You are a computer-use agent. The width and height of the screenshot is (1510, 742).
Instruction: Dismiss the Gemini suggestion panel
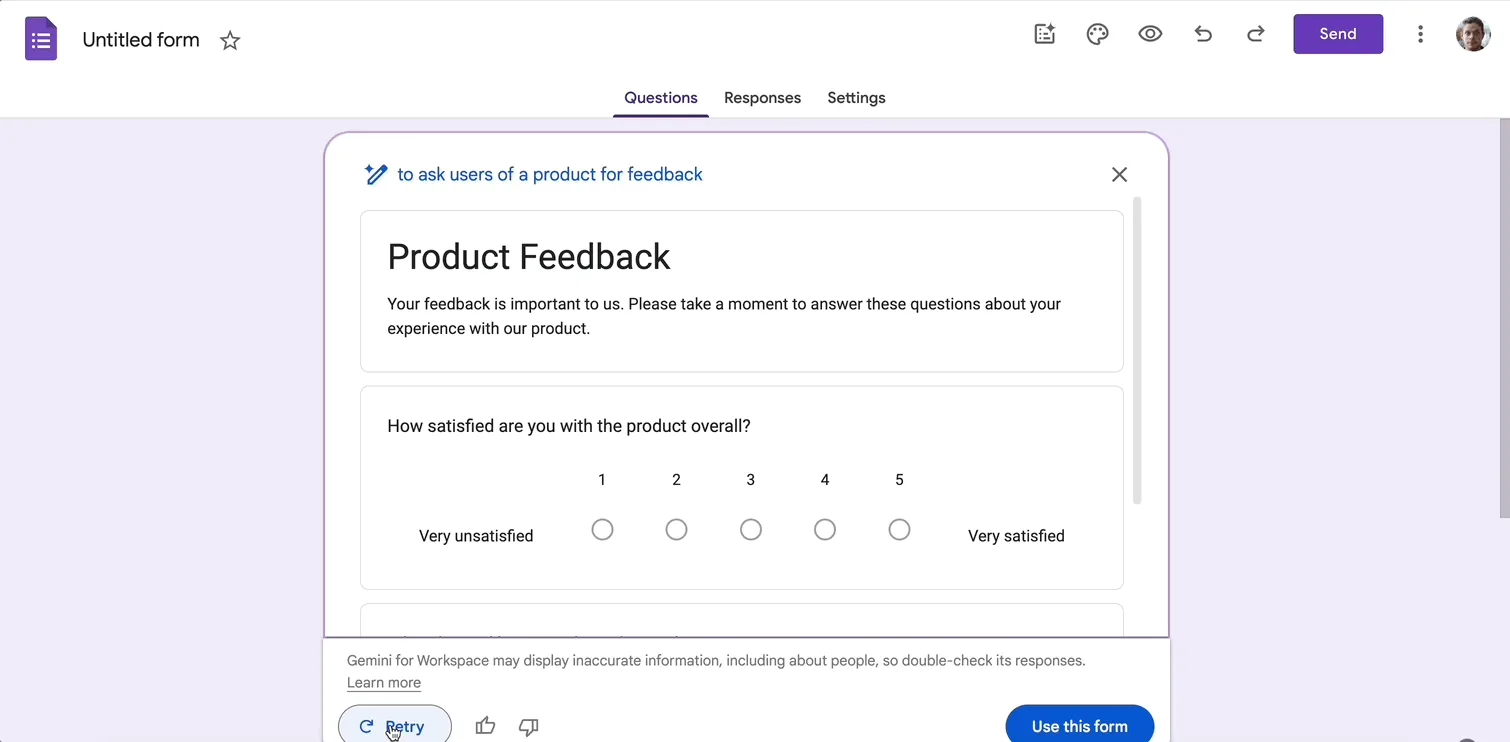(1119, 174)
